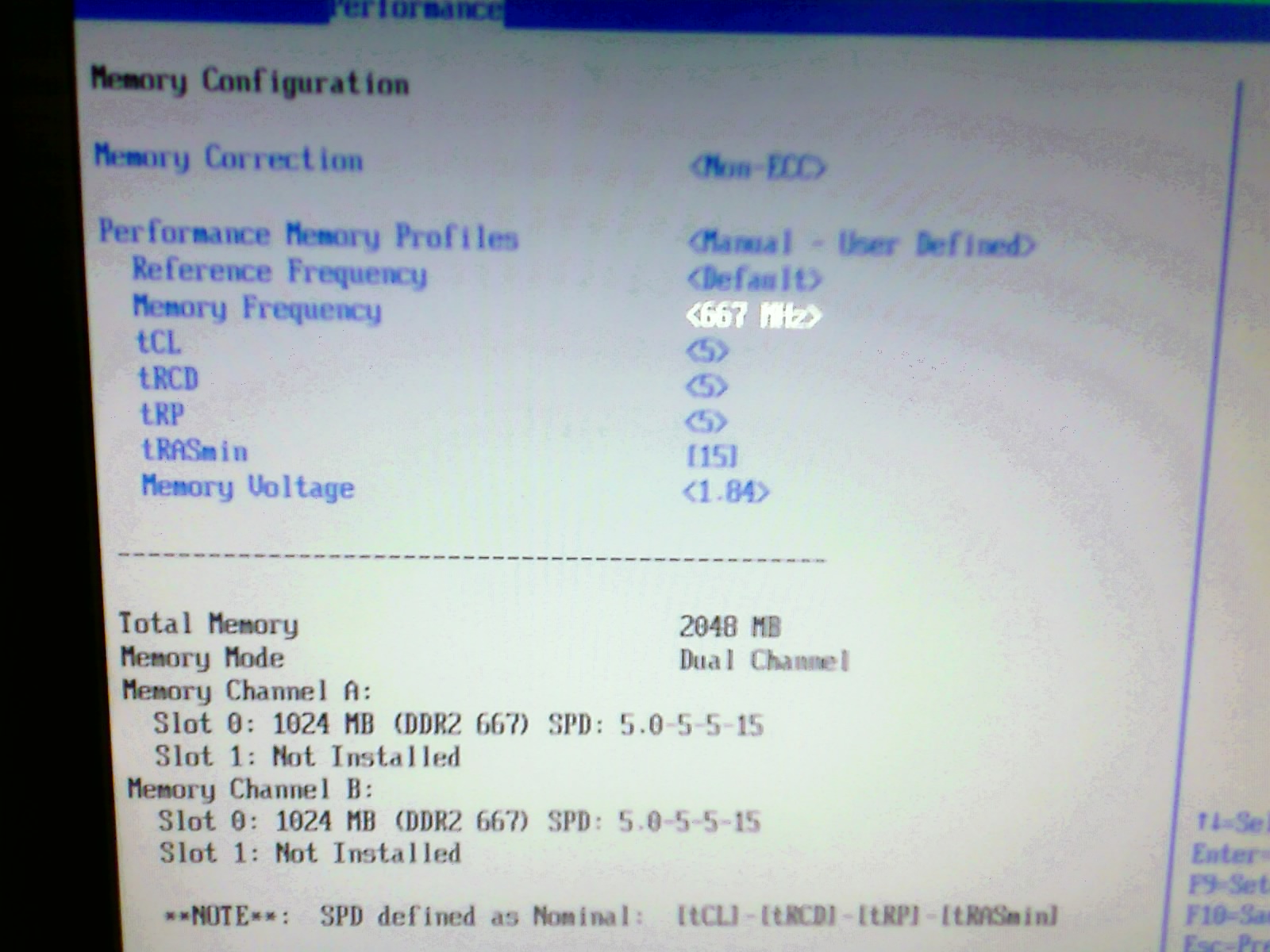Click the Dual Channel memory mode text
The image size is (1270, 952).
point(764,661)
